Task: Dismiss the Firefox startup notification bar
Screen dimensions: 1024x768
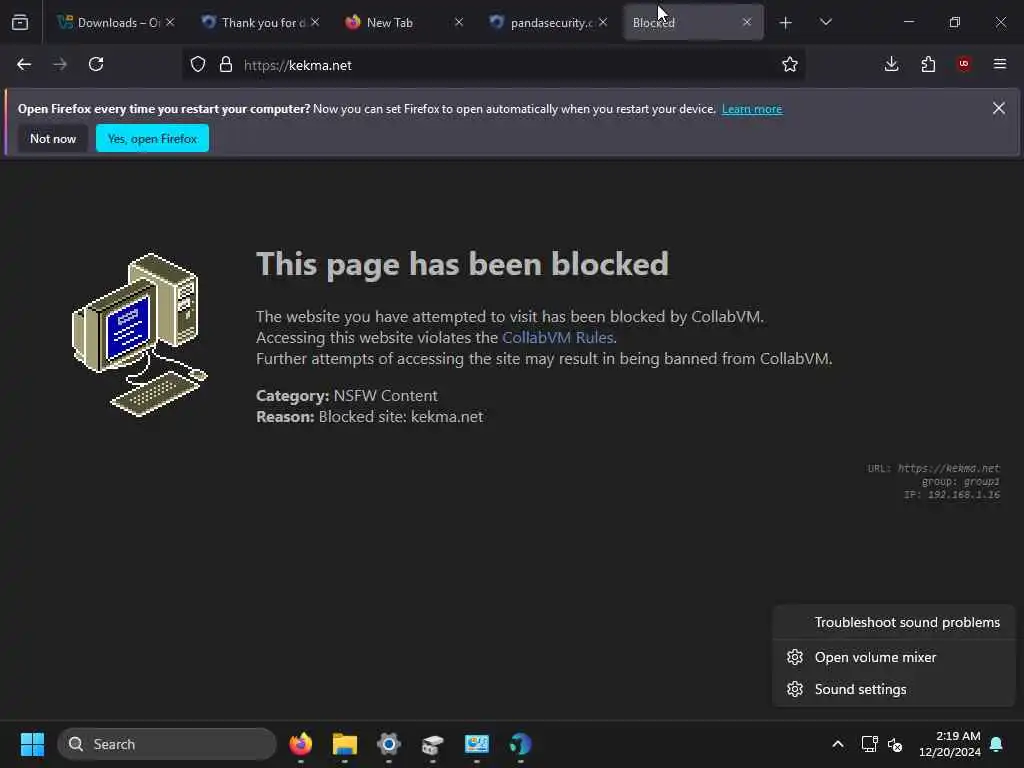Action: (999, 108)
